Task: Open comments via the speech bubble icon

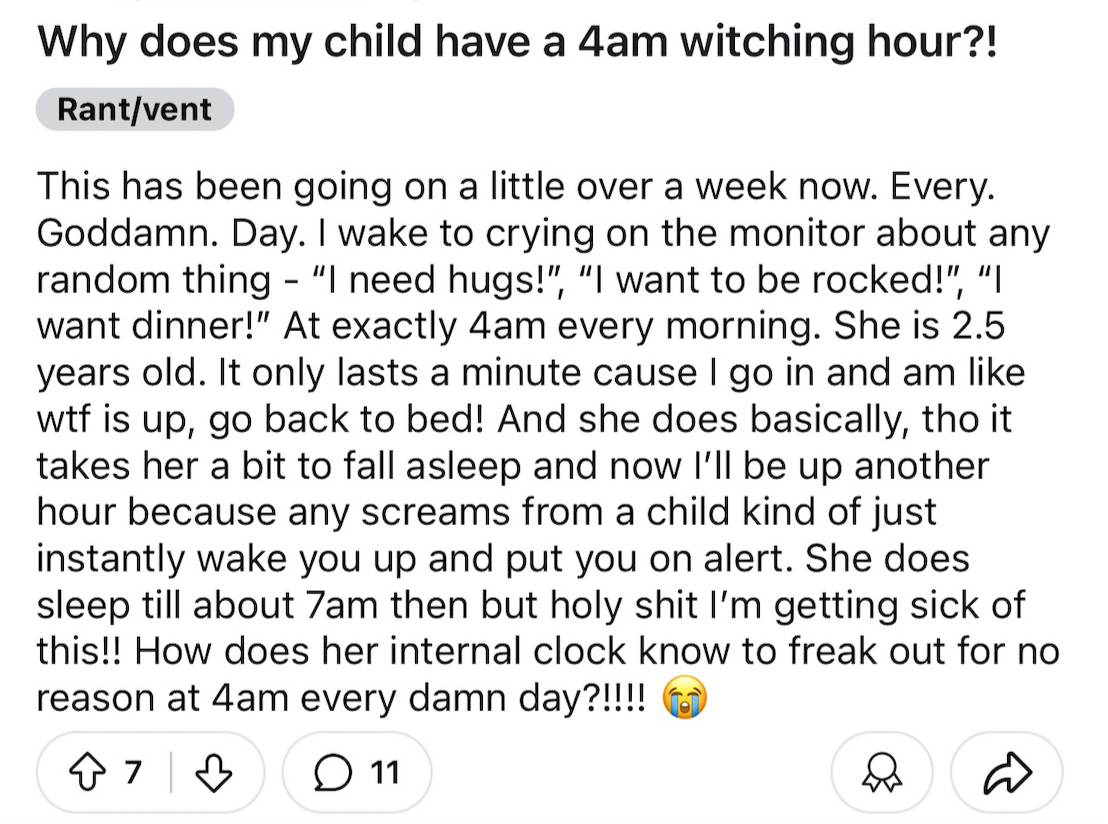Action: [333, 772]
